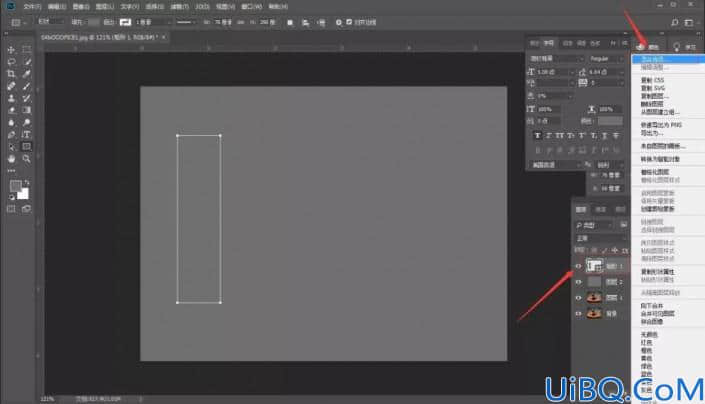This screenshot has height=404, width=705.
Task: Choose the highlighted 混合选项 context menu entry
Action: coord(668,59)
